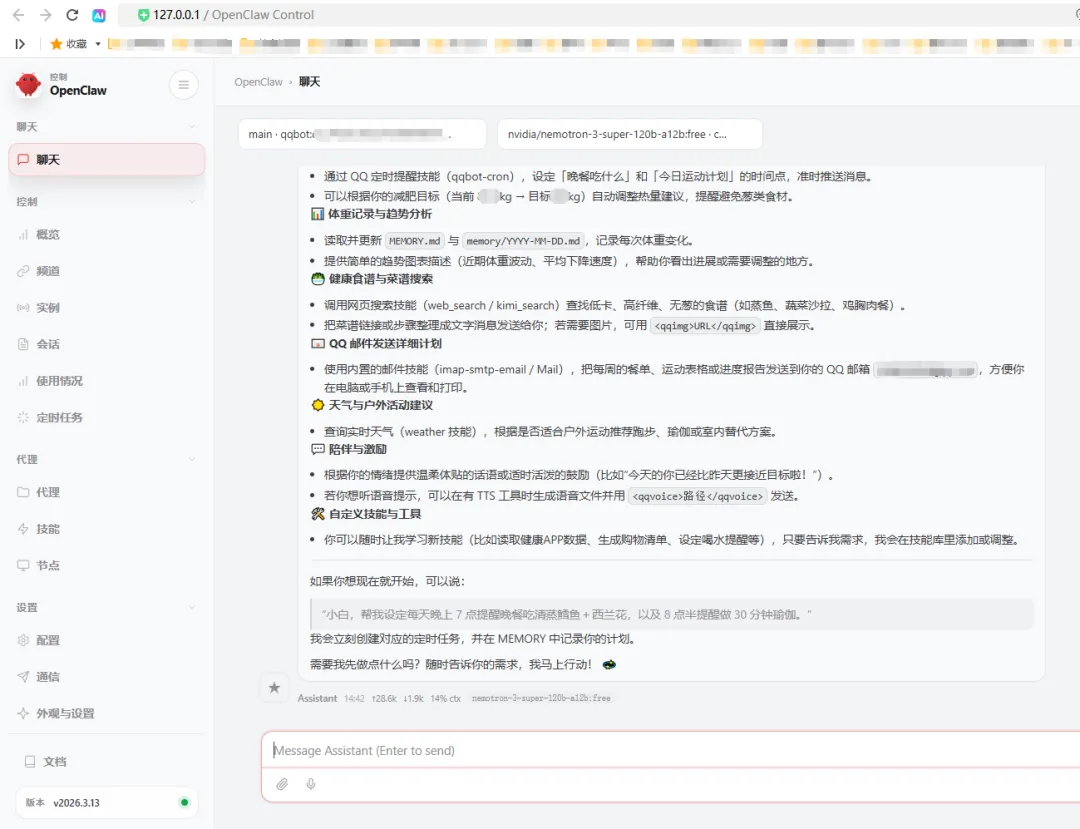Click heading QQ 邮件发送详细计划
The width and height of the screenshot is (1080, 829).
384,344
